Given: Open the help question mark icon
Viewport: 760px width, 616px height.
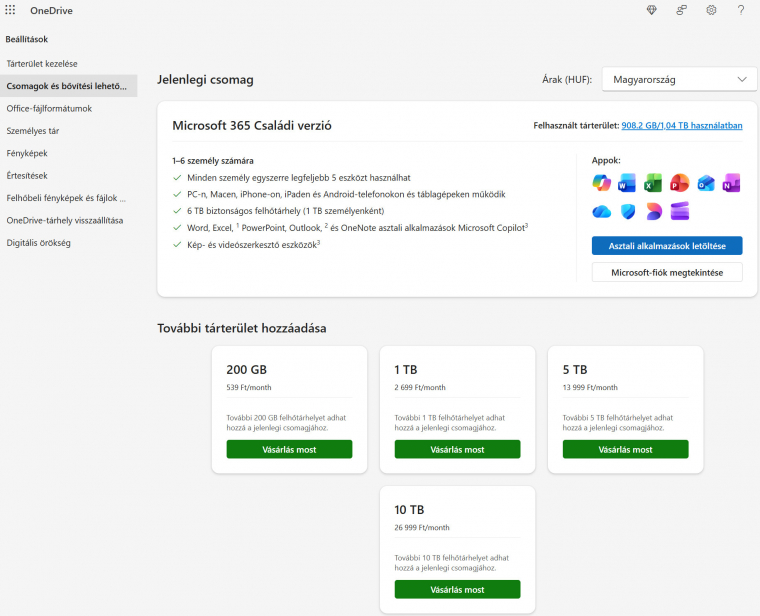Looking at the screenshot, I should tap(741, 10).
